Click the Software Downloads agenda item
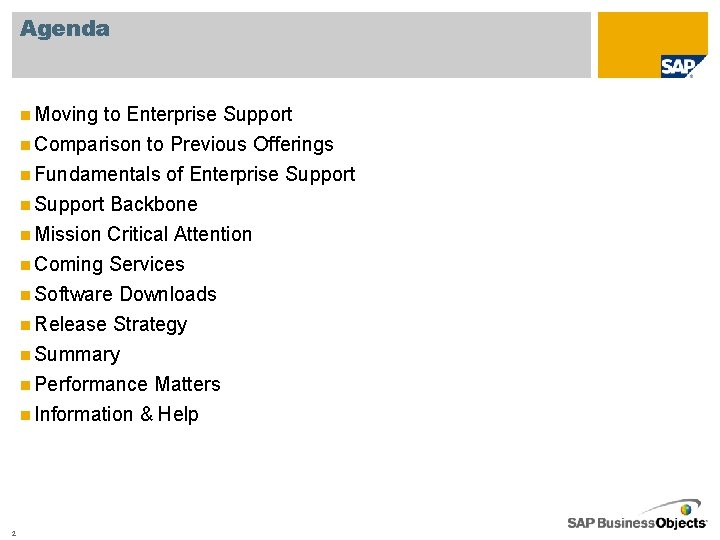This screenshot has height=540, width=720. [125, 294]
